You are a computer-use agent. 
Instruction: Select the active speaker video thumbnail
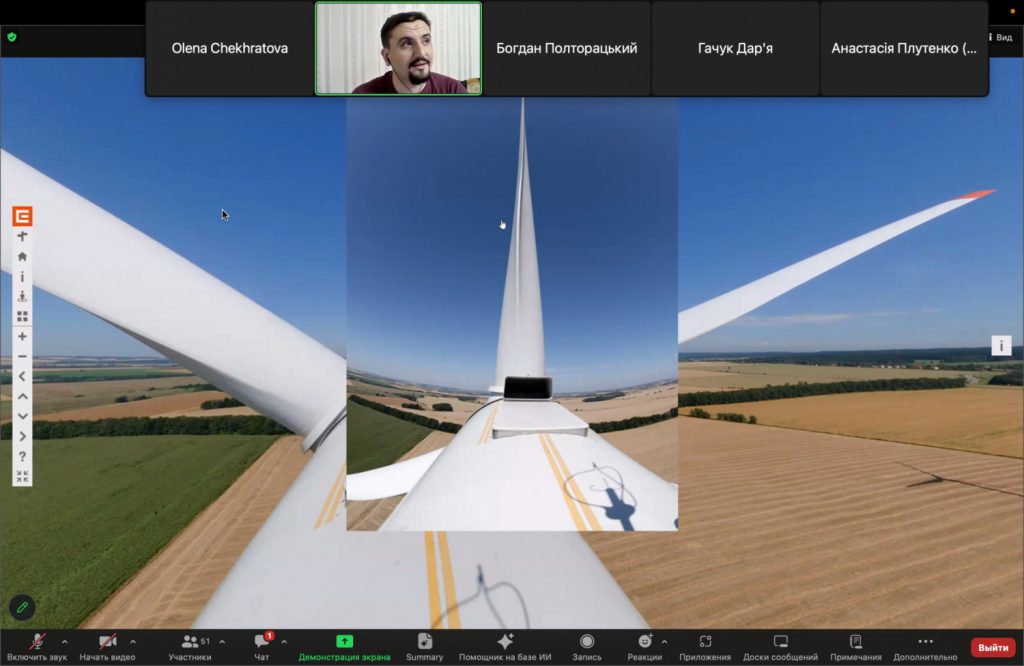pyautogui.click(x=398, y=48)
